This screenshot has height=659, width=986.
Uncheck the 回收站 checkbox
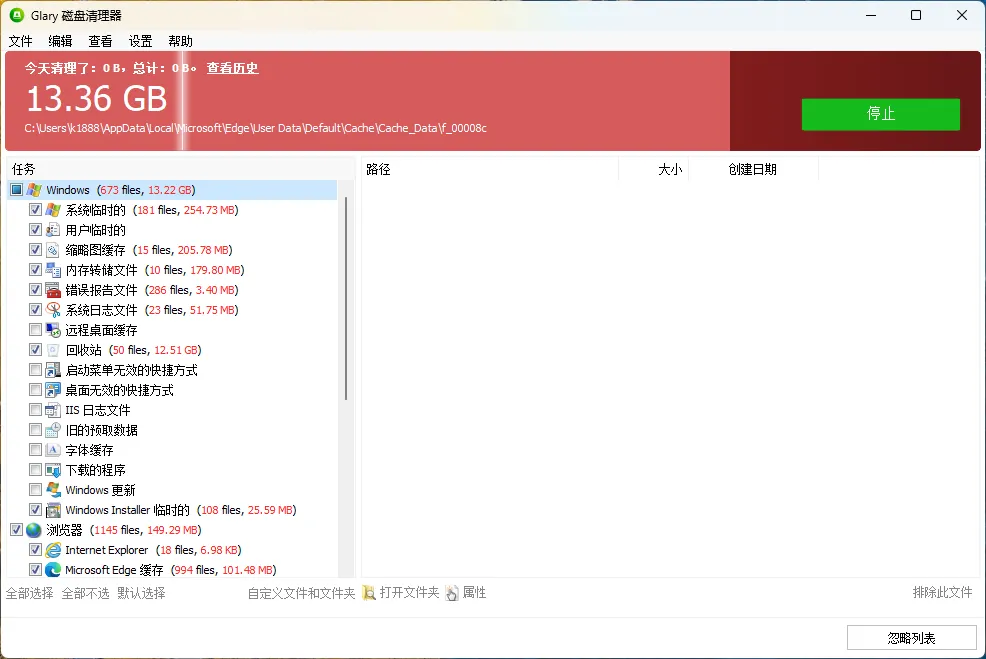(35, 350)
